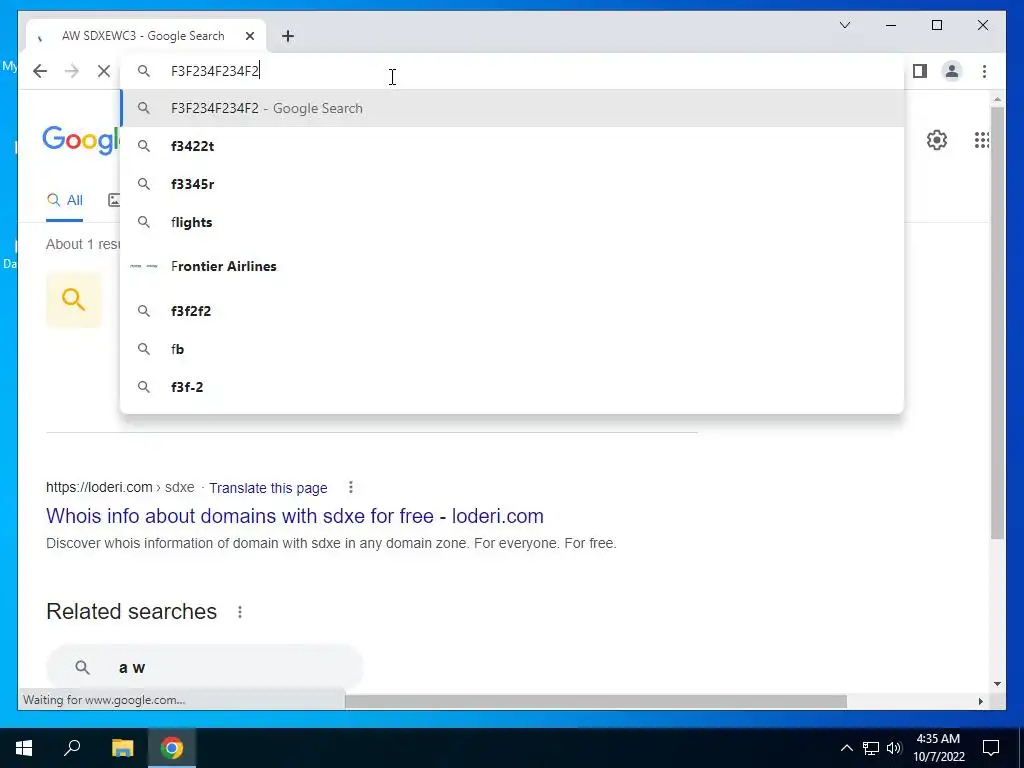The height and width of the screenshot is (768, 1024).
Task: Open the https://loderi.com › sdxe breadcrumb
Action: click(120, 487)
